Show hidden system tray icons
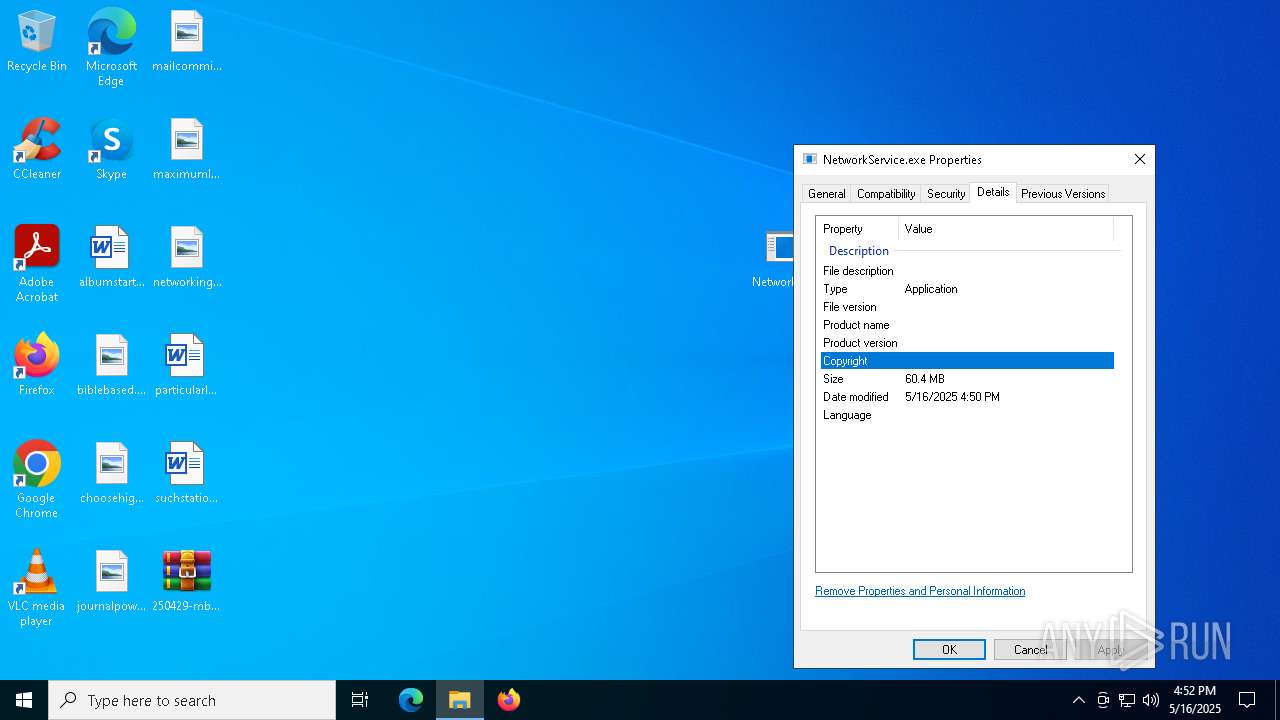 [1078, 700]
